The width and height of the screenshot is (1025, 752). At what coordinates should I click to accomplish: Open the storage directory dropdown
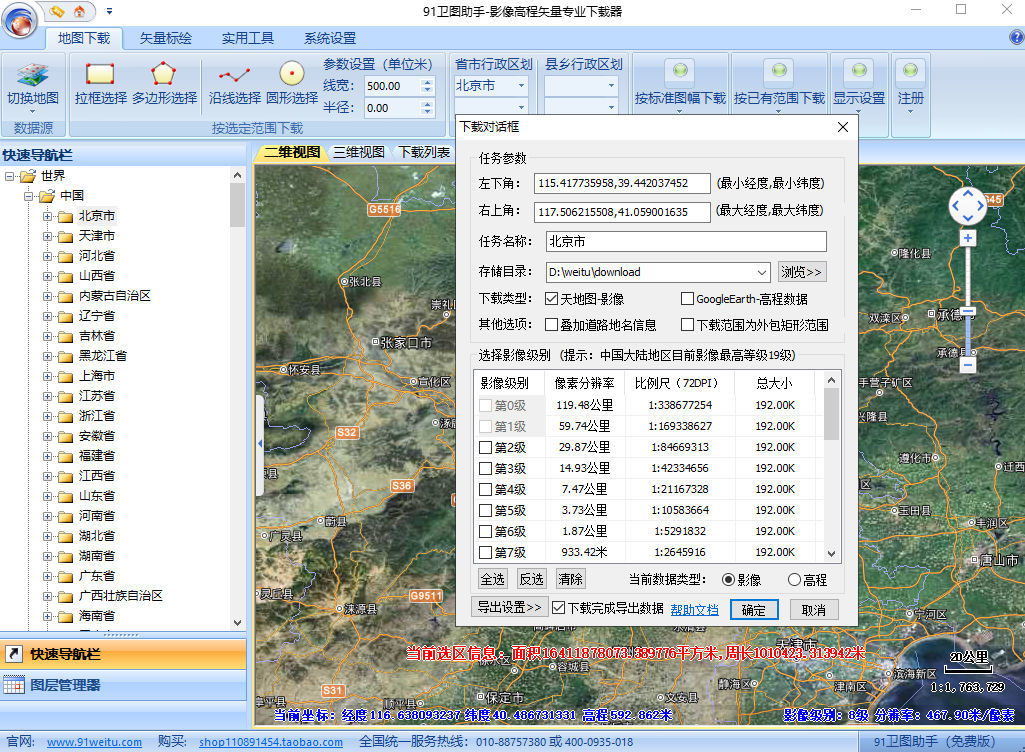point(763,272)
